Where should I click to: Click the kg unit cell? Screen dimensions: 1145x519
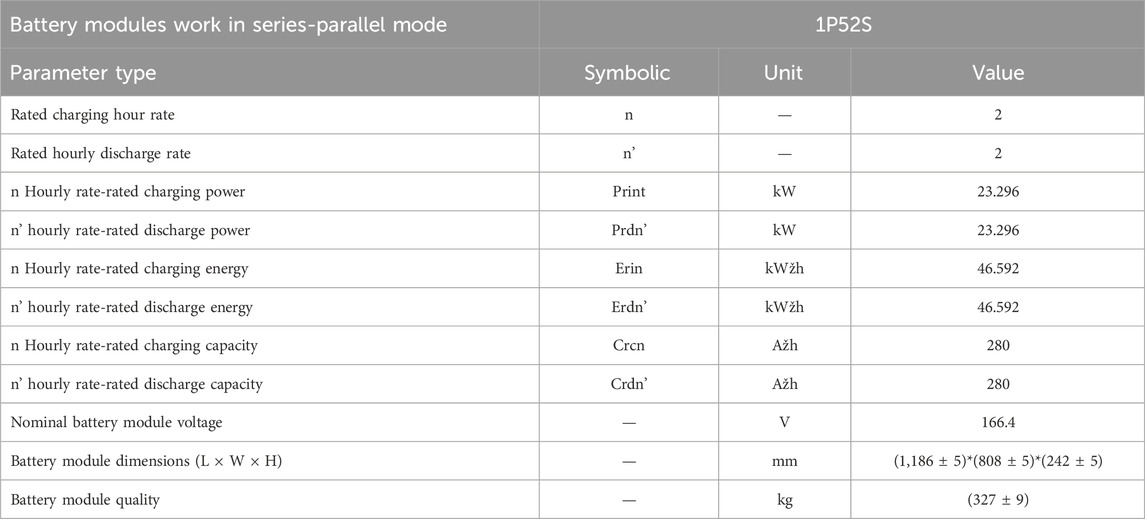click(784, 499)
